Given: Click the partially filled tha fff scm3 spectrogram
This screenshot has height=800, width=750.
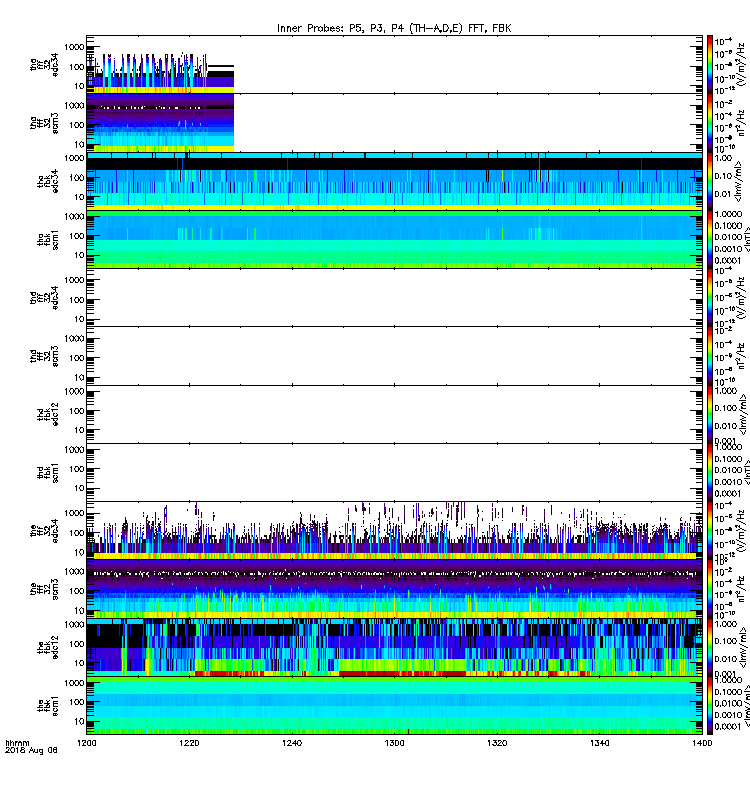Looking at the screenshot, I should (160, 122).
